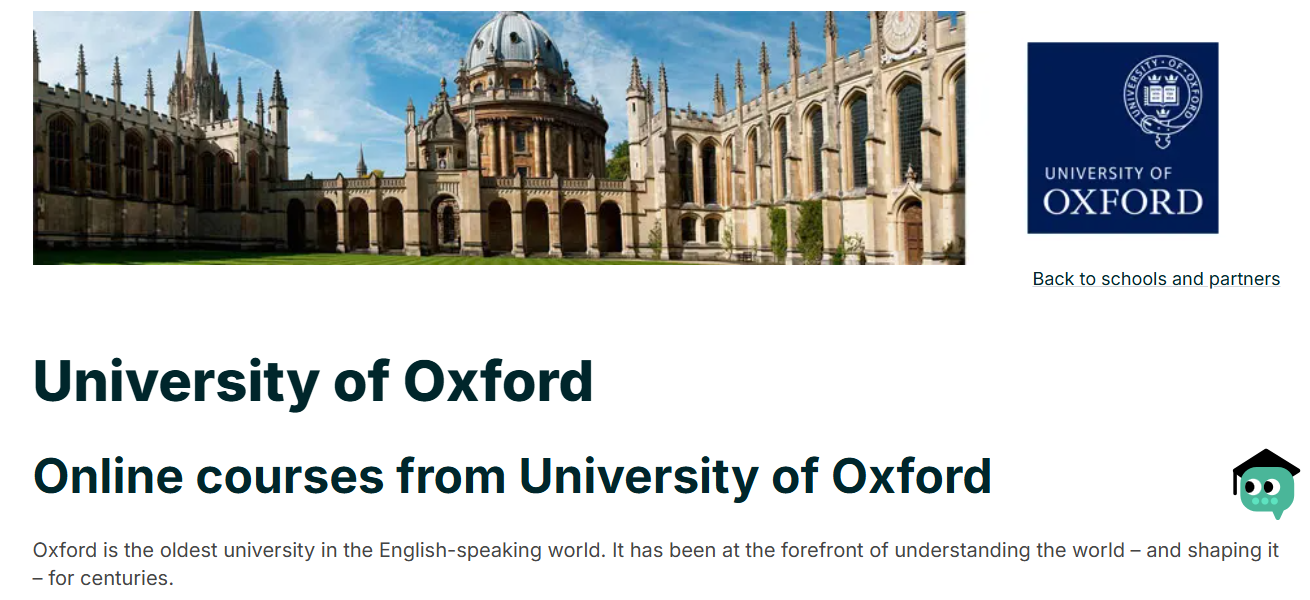Click the 'University of Oxford' main heading
Image resolution: width=1310 pixels, height=600 pixels.
coord(313,381)
